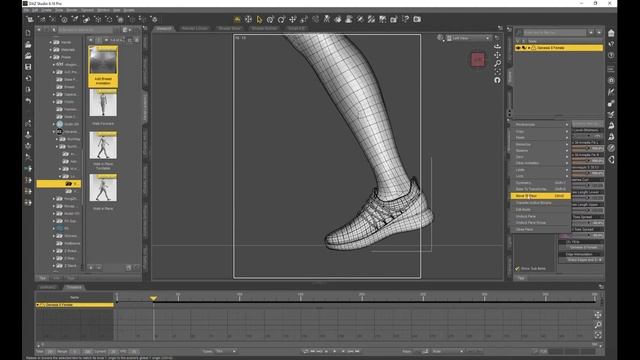Open the Tips tab under Parameters pane
This screenshot has width=640, height=360.
521,278
